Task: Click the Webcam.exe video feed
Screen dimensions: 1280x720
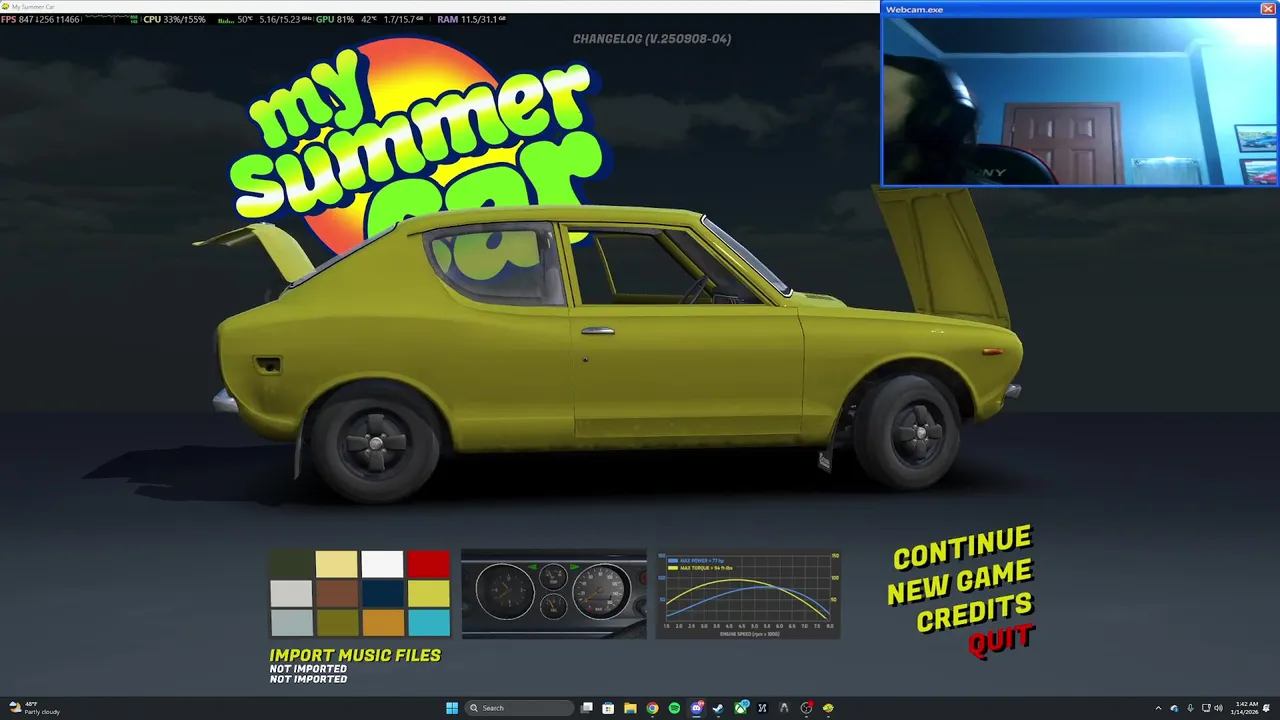Action: (1079, 101)
